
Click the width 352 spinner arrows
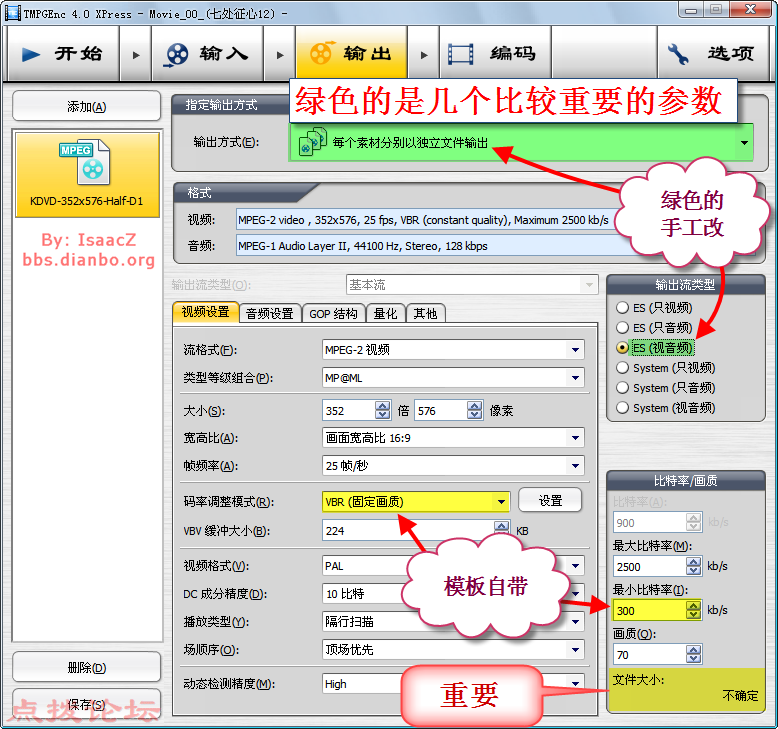pos(383,410)
